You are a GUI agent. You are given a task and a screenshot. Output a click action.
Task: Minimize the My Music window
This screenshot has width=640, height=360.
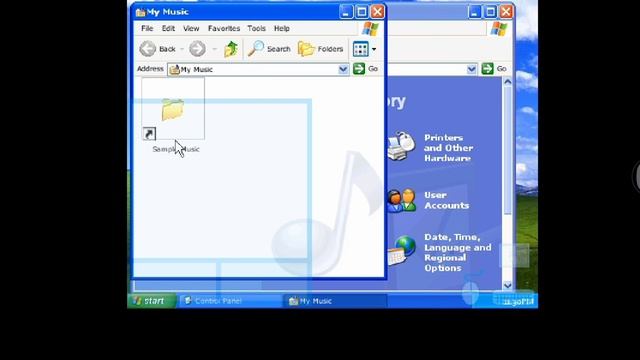point(346,12)
